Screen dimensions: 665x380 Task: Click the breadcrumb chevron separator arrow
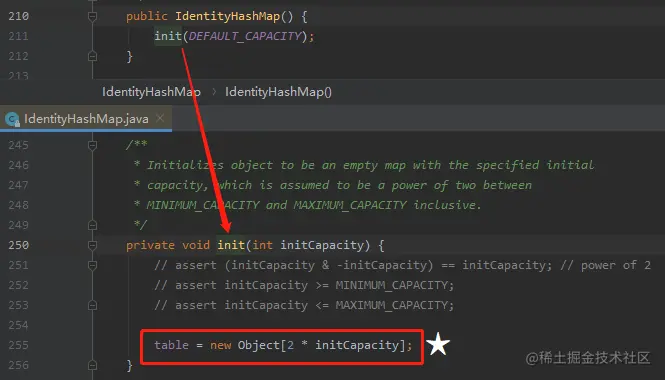214,92
